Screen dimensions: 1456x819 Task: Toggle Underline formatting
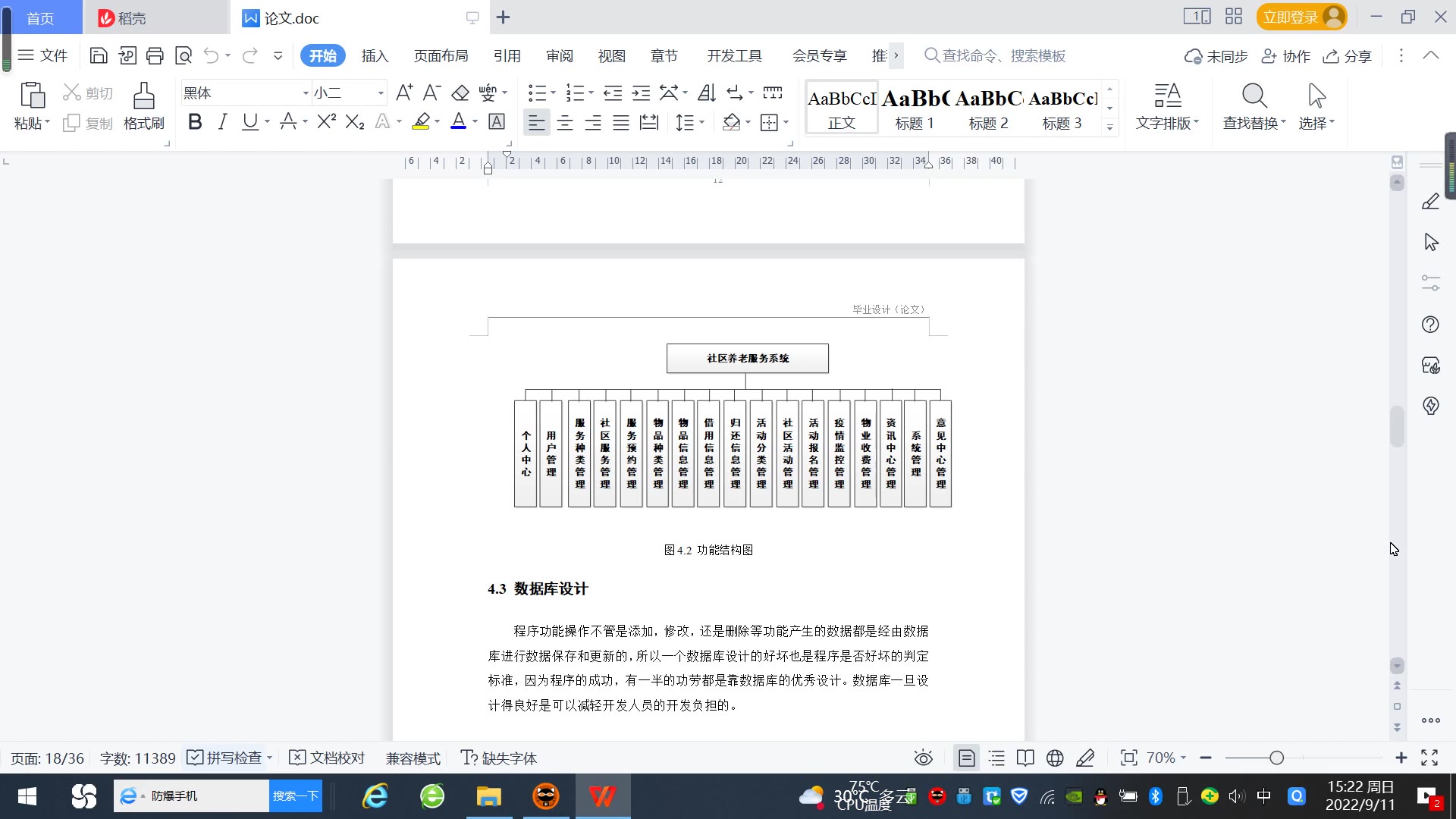click(x=249, y=121)
